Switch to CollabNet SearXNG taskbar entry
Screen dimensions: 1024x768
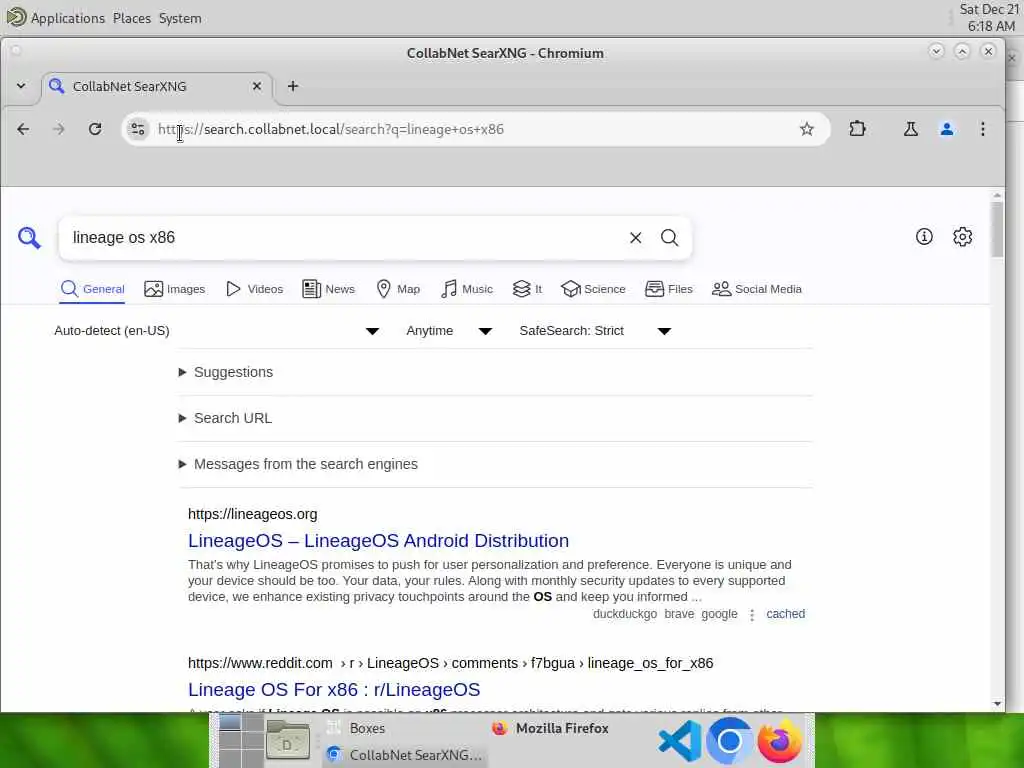[x=405, y=754]
